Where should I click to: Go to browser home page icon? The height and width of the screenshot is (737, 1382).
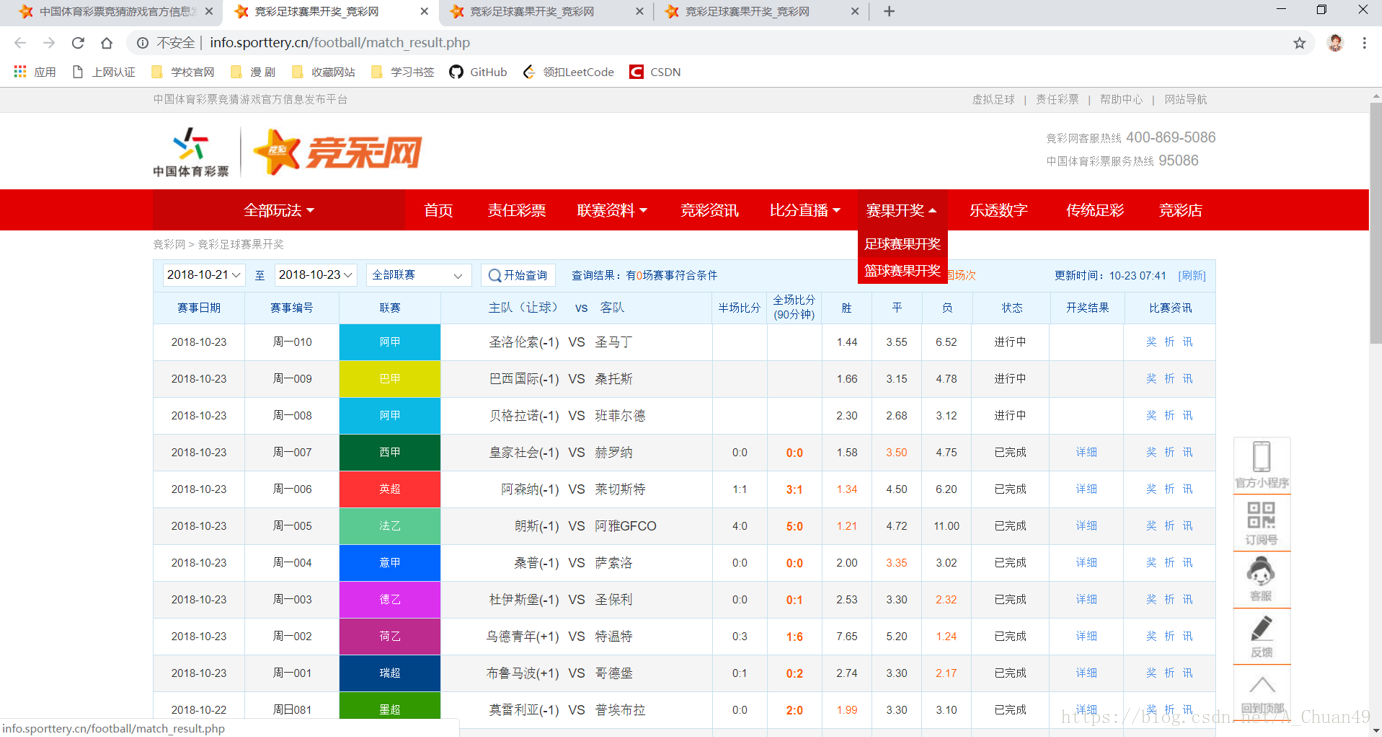click(107, 43)
